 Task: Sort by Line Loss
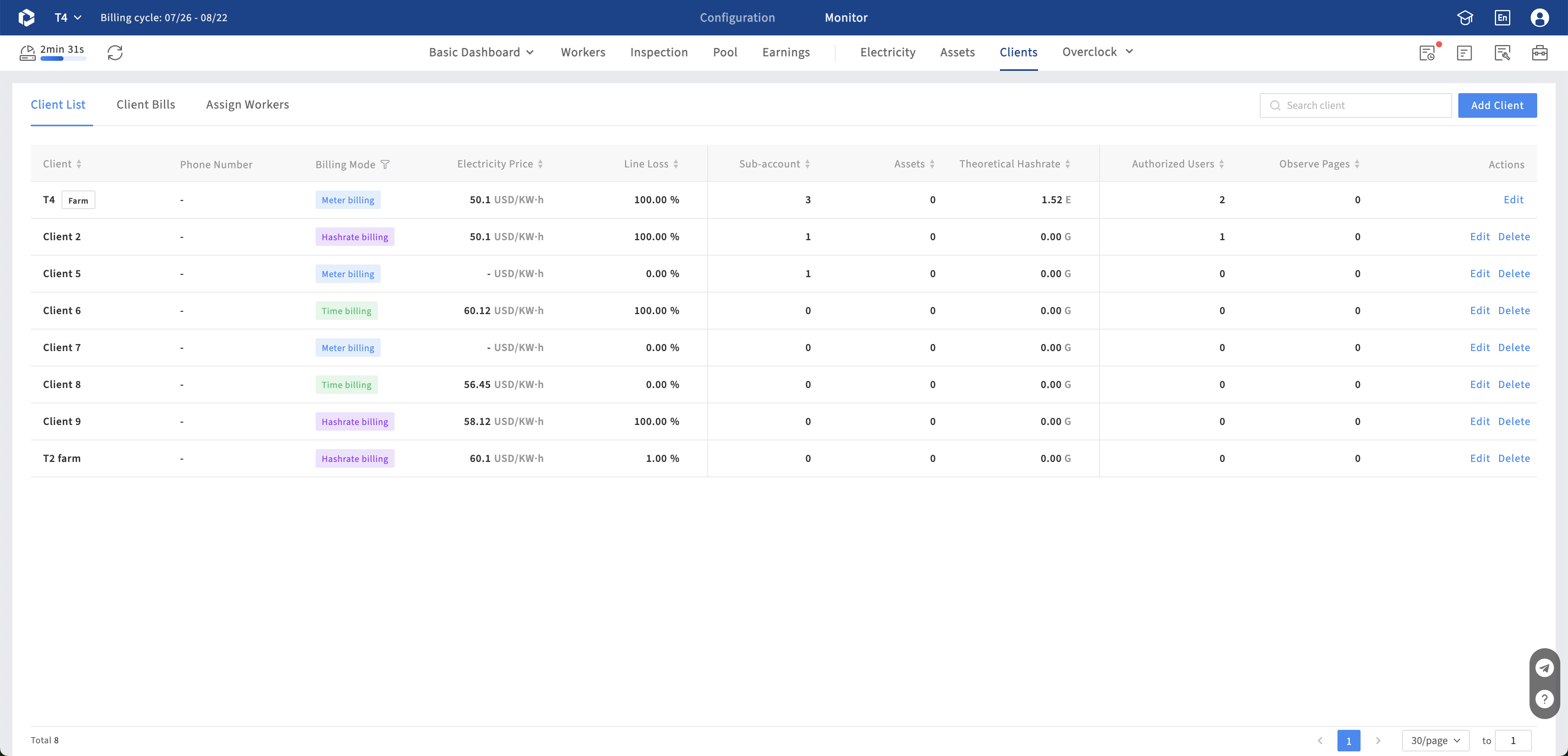(675, 164)
